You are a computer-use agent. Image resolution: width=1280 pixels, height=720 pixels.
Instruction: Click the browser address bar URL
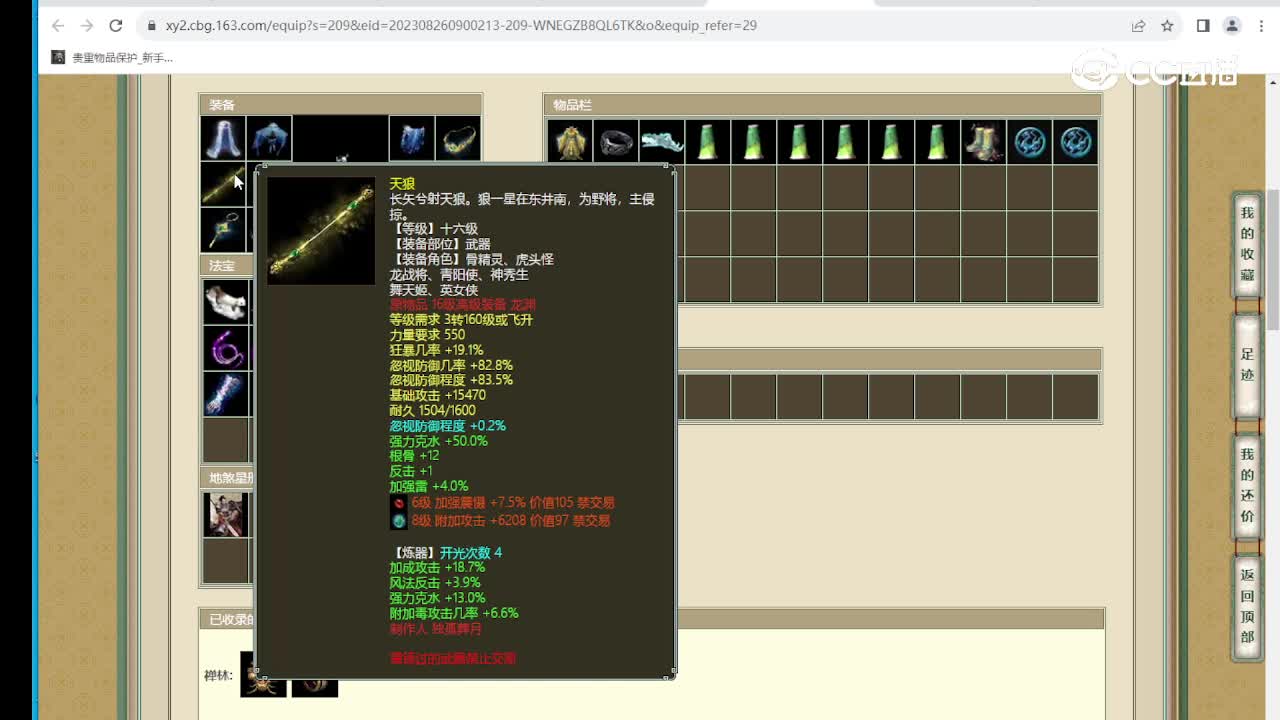(461, 25)
